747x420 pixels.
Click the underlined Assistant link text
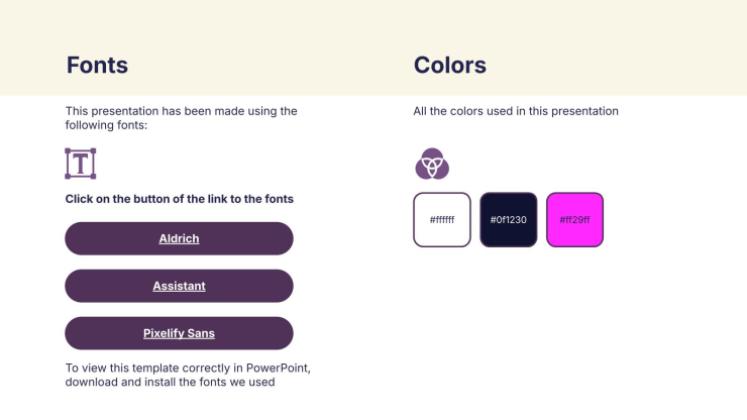179,286
